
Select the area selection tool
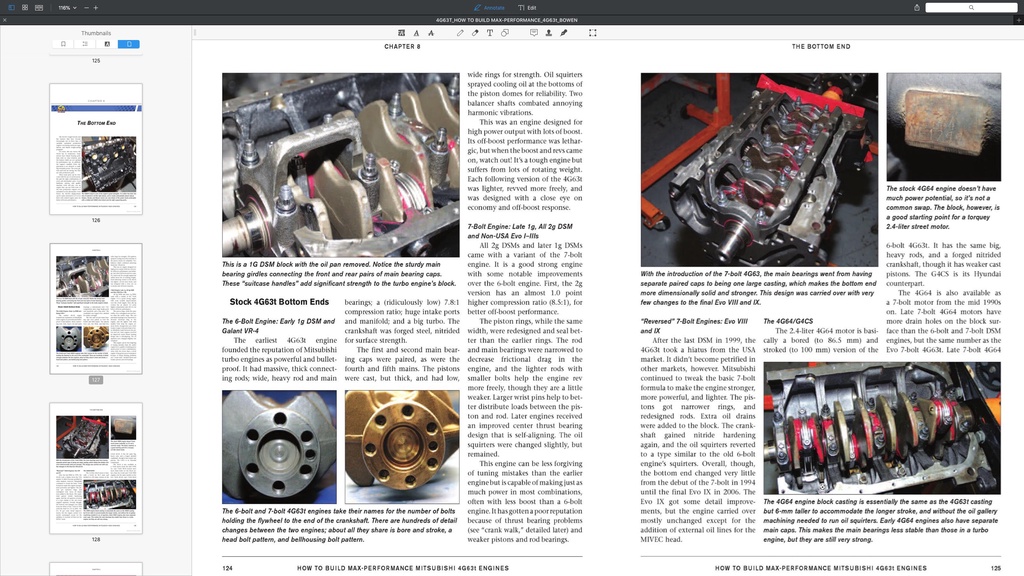pyautogui.click(x=593, y=33)
